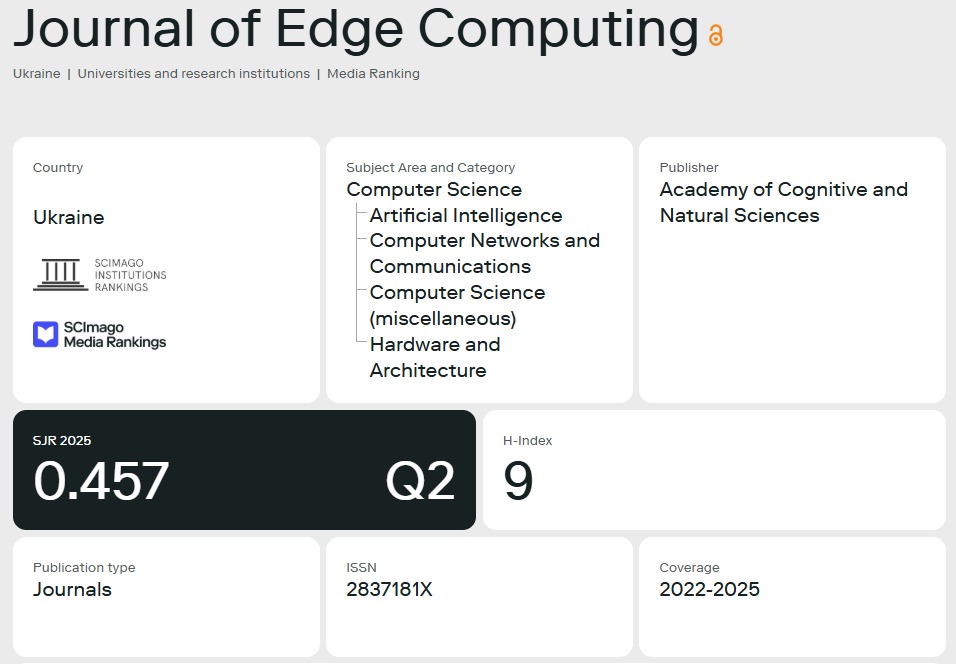Select the Computer Science subject area
The image size is (956, 664).
tap(434, 190)
